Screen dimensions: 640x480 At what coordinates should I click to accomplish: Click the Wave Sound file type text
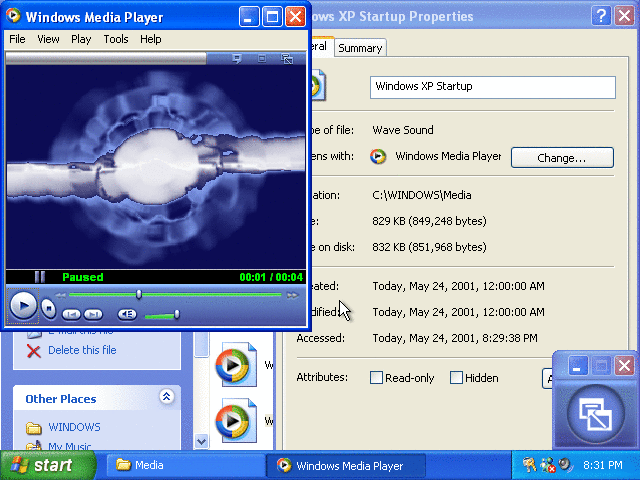tap(403, 130)
